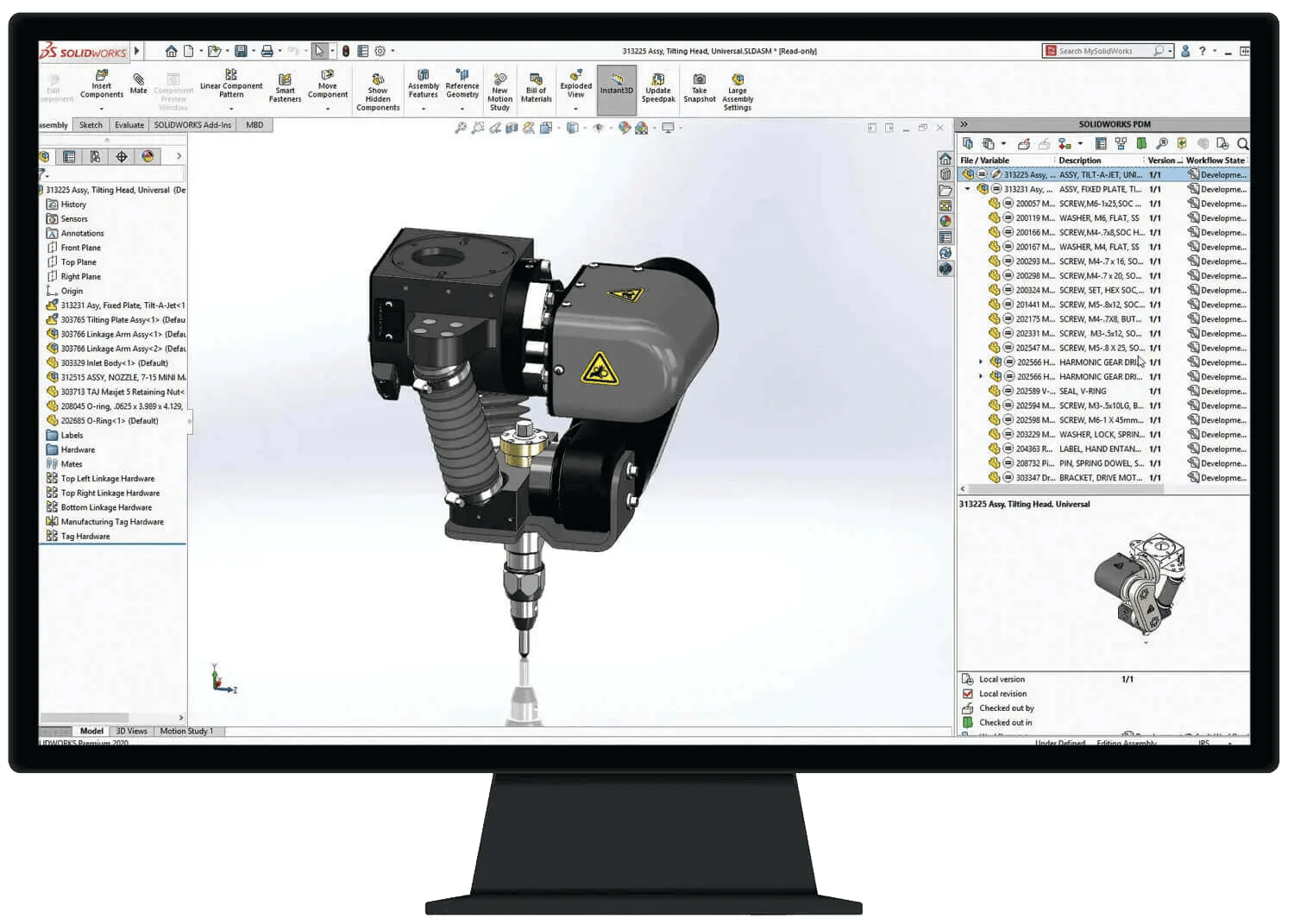Open SOLIDWORKS Add-Ins tab
The height and width of the screenshot is (924, 1294).
192,125
